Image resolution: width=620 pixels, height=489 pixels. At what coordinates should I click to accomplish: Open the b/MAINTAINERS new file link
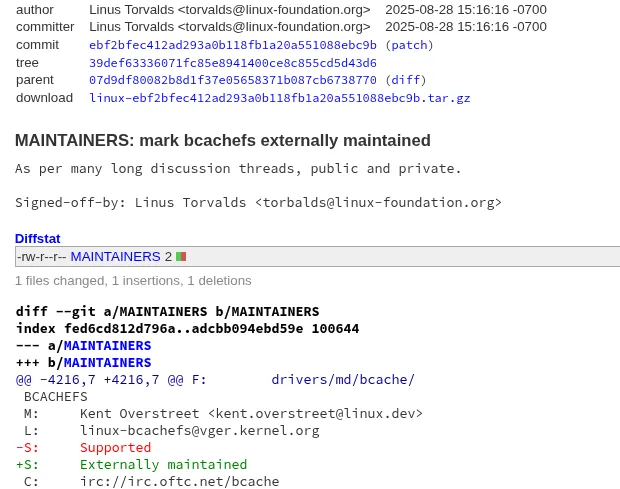tap(107, 363)
